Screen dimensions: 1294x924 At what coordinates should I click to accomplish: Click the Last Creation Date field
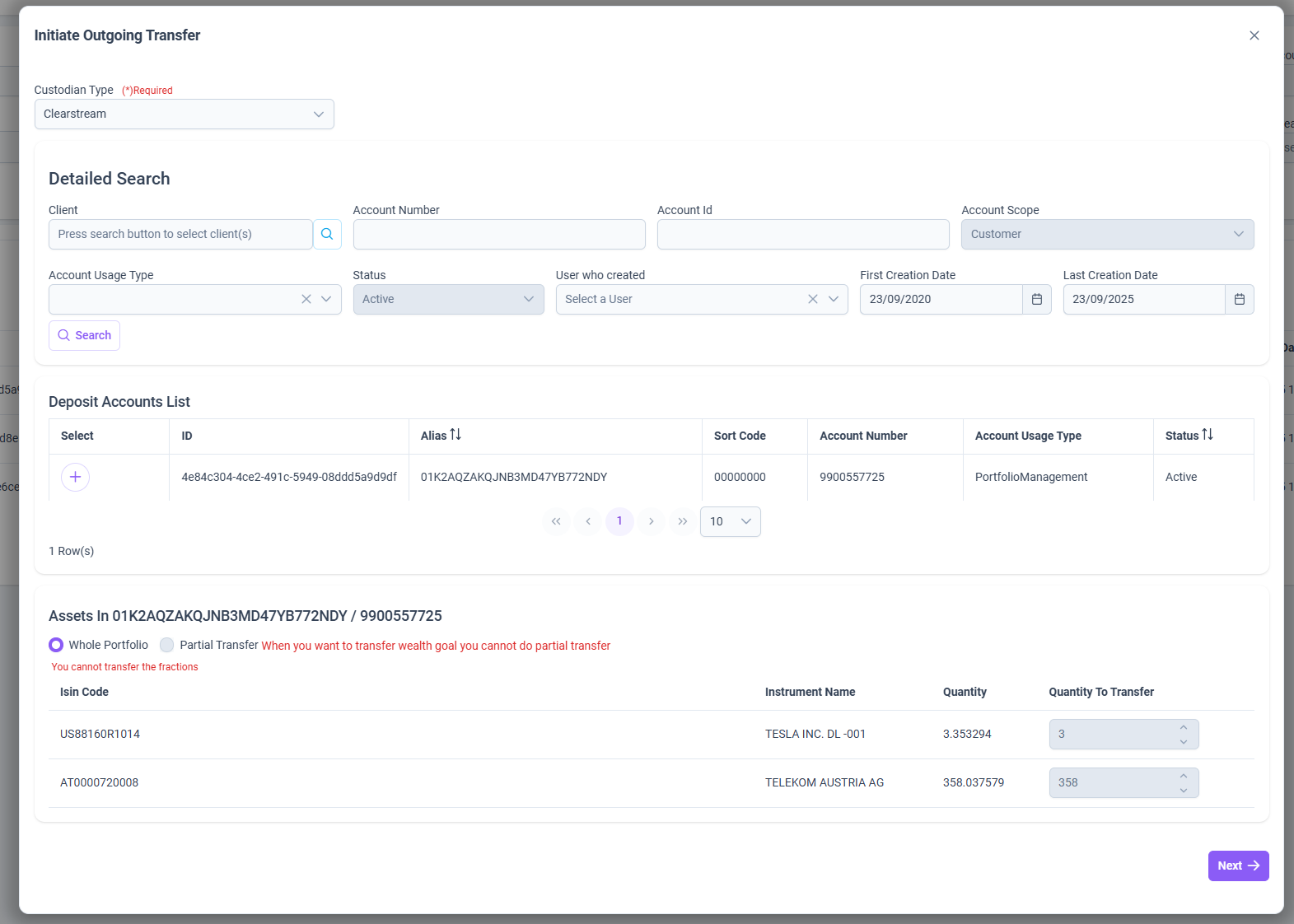pyautogui.click(x=1144, y=299)
